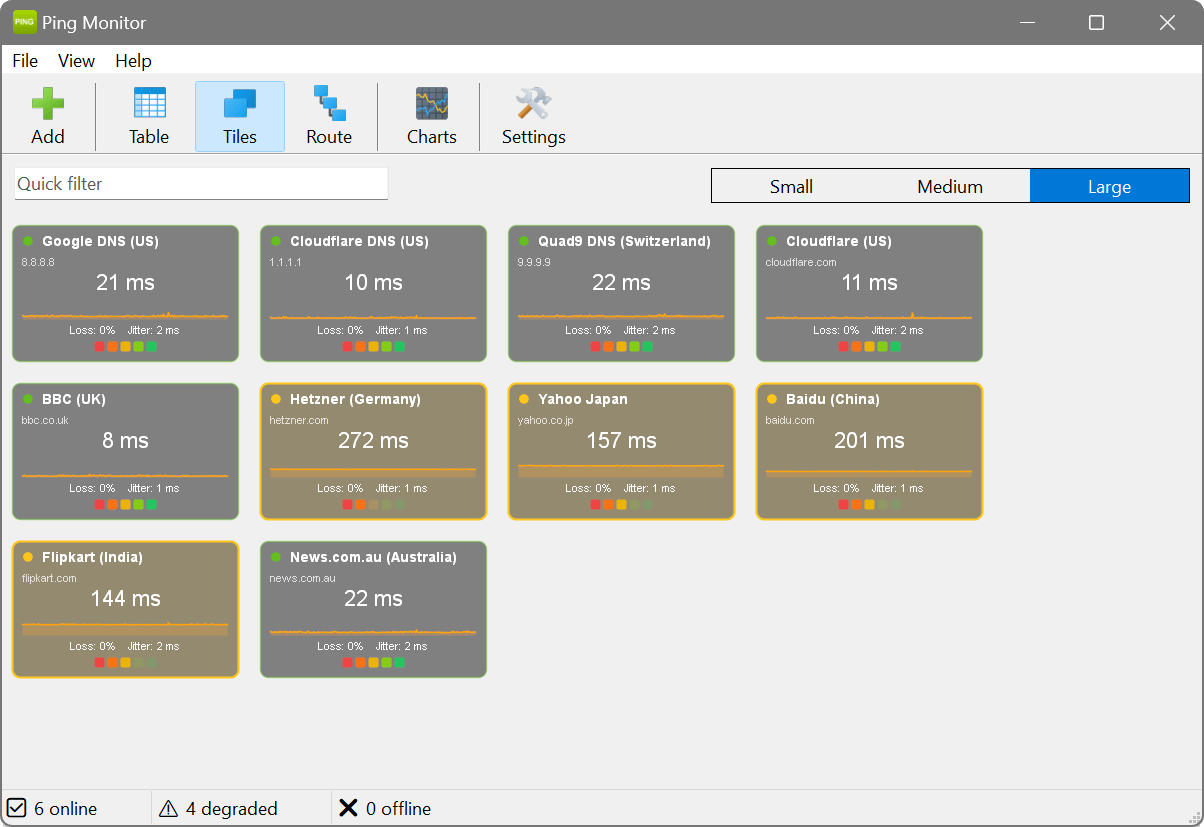Select the Hetzner (Germany) tile
Viewport: 1204px width, 827px height.
click(x=373, y=451)
